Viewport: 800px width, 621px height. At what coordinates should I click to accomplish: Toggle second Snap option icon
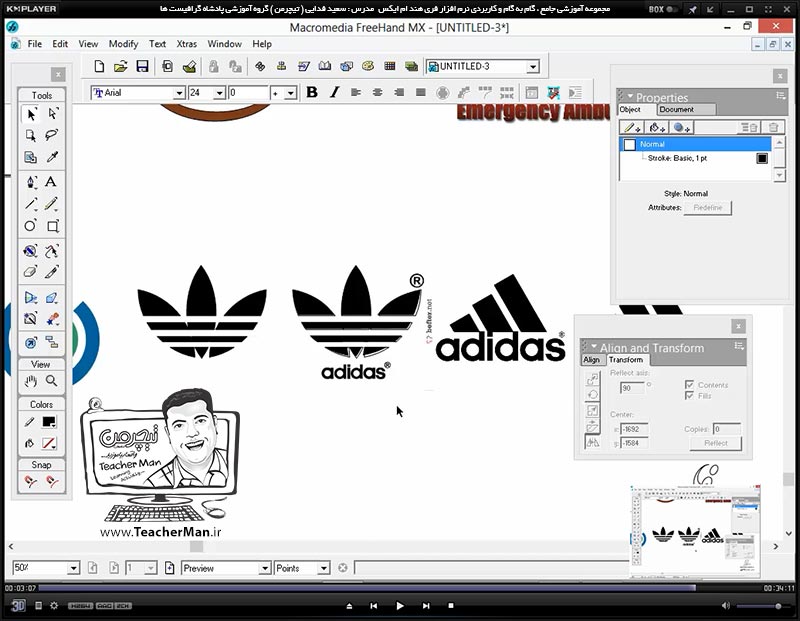tap(52, 481)
